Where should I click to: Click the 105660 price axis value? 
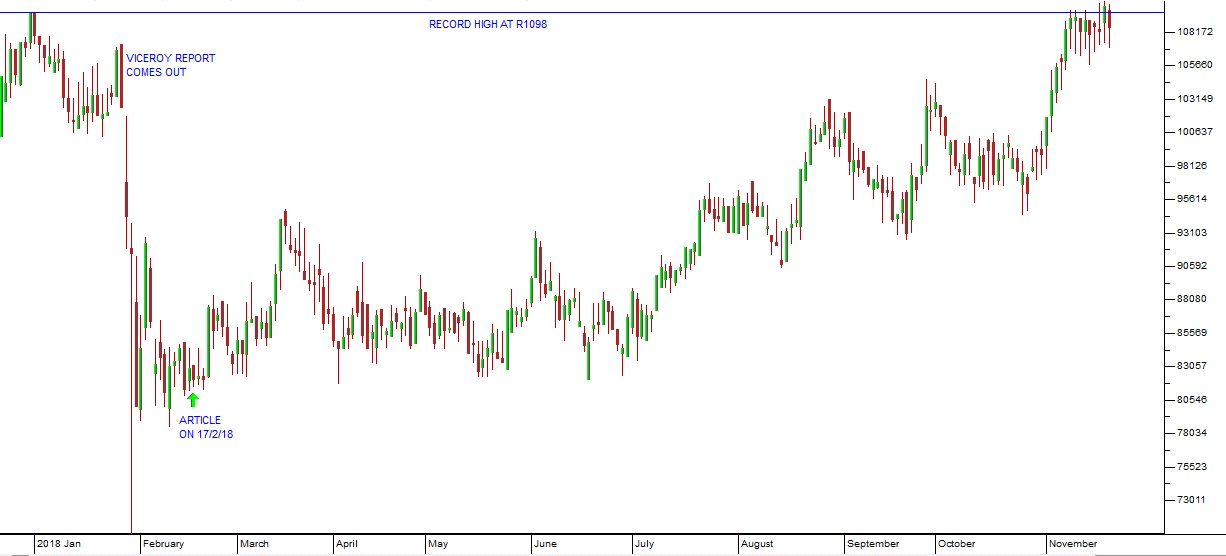(1195, 65)
